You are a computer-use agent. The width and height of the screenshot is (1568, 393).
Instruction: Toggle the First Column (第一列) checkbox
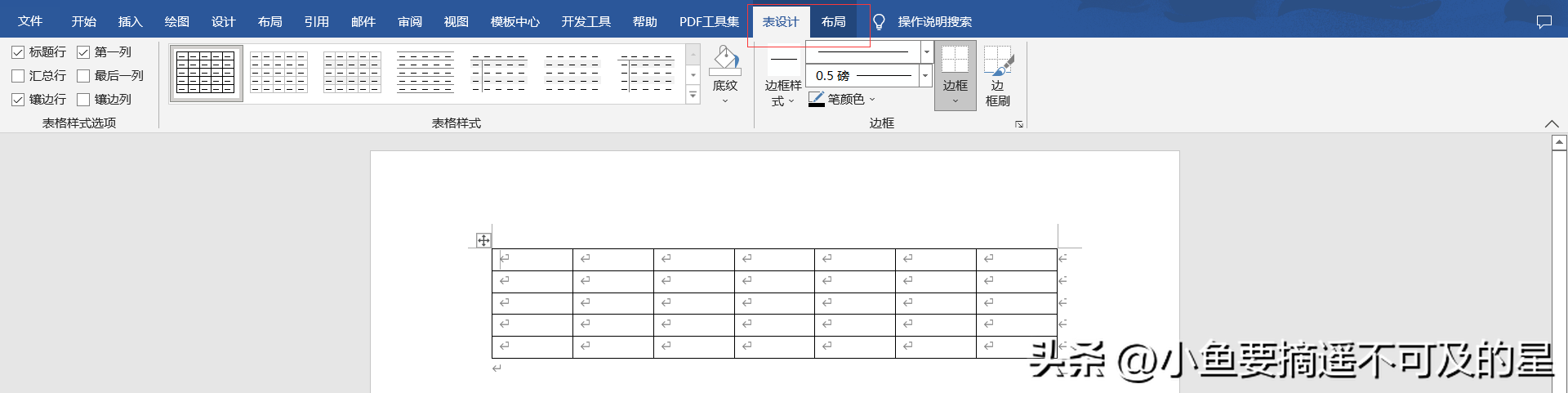[83, 52]
